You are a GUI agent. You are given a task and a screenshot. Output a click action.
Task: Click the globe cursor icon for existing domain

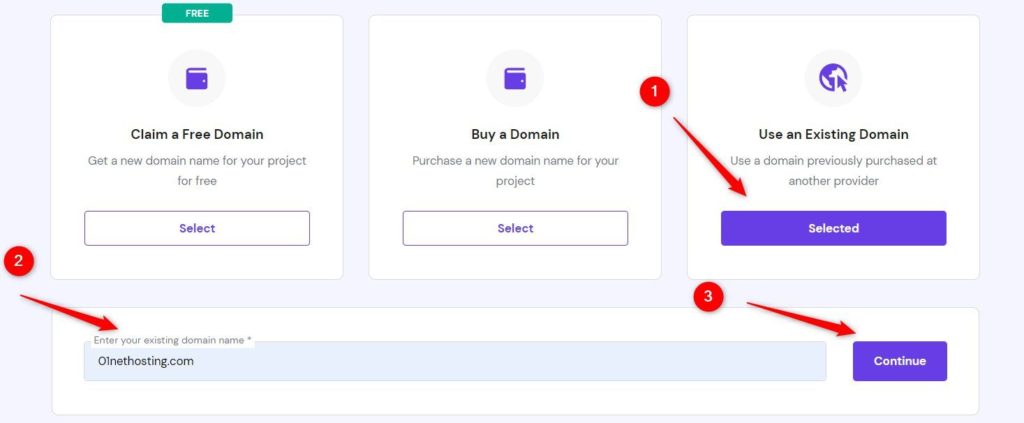click(833, 78)
